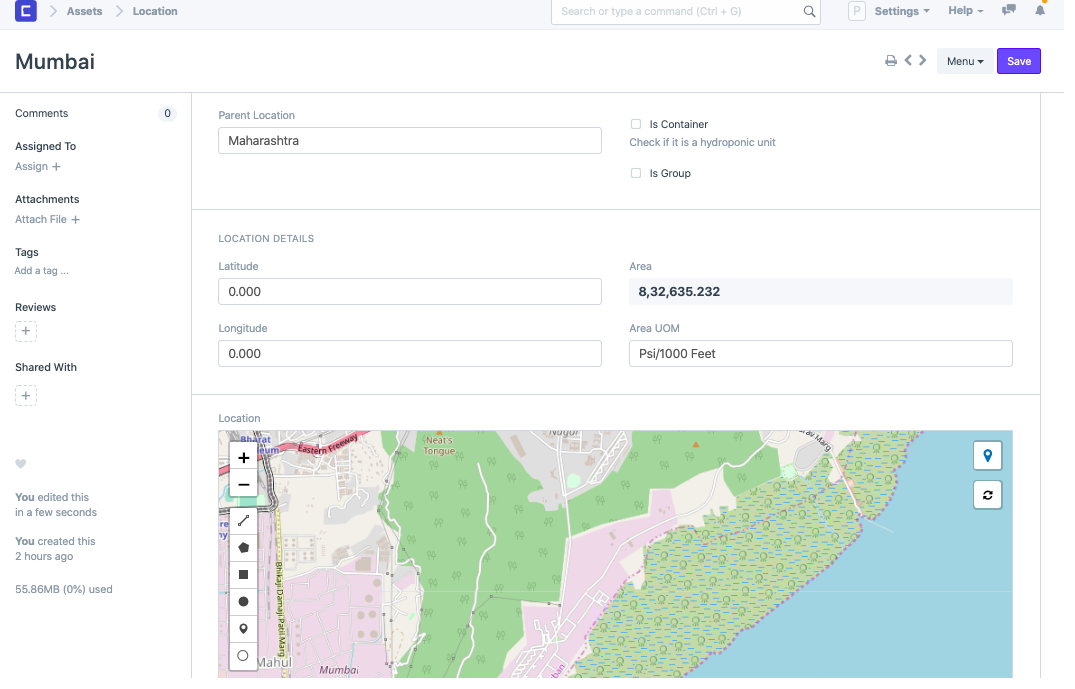
Task: Go to Assets breadcrumb
Action: coord(84,11)
